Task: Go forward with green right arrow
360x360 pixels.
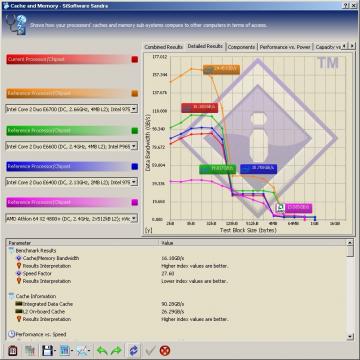Action: [x=116, y=350]
